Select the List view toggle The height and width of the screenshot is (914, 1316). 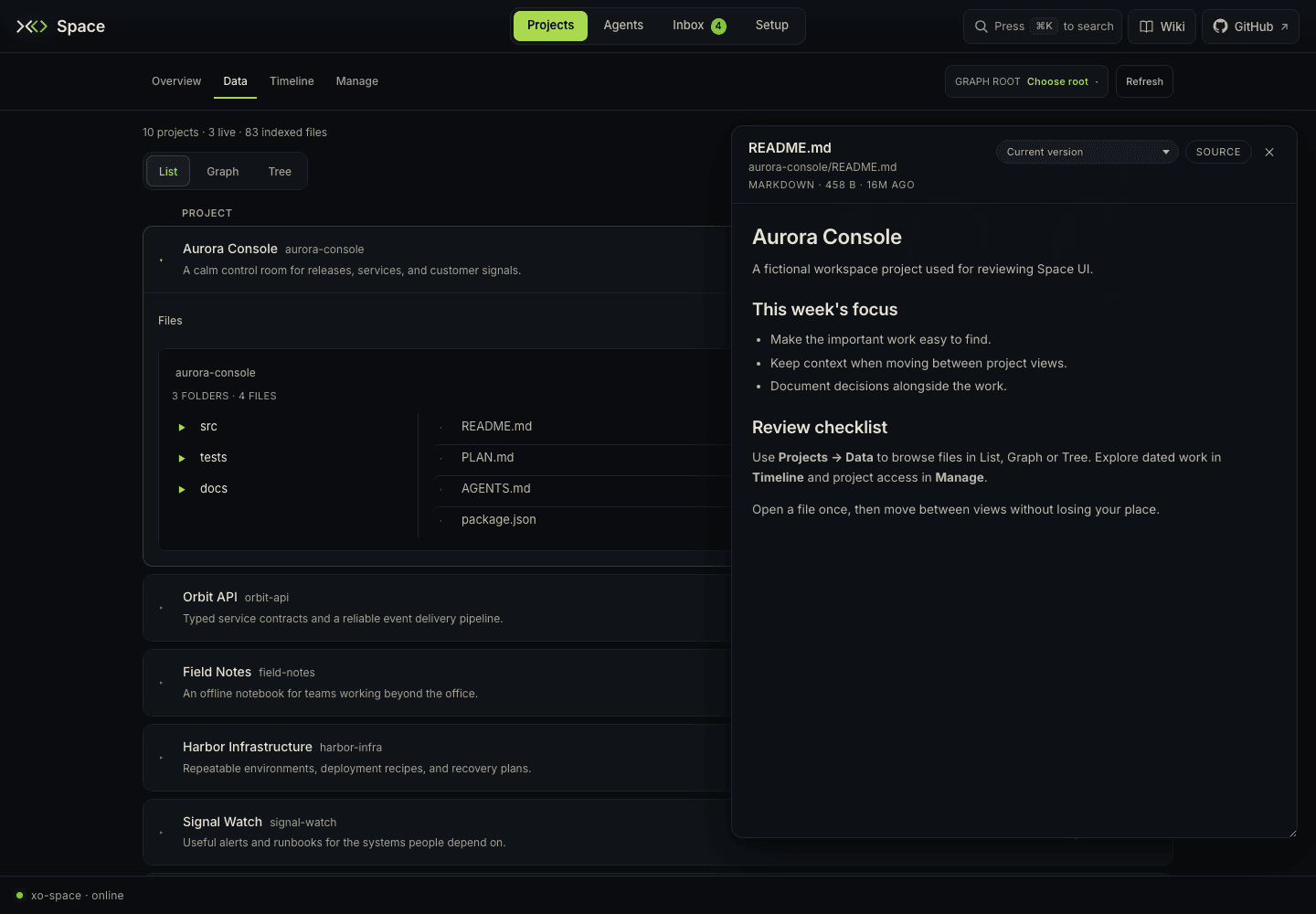click(168, 172)
